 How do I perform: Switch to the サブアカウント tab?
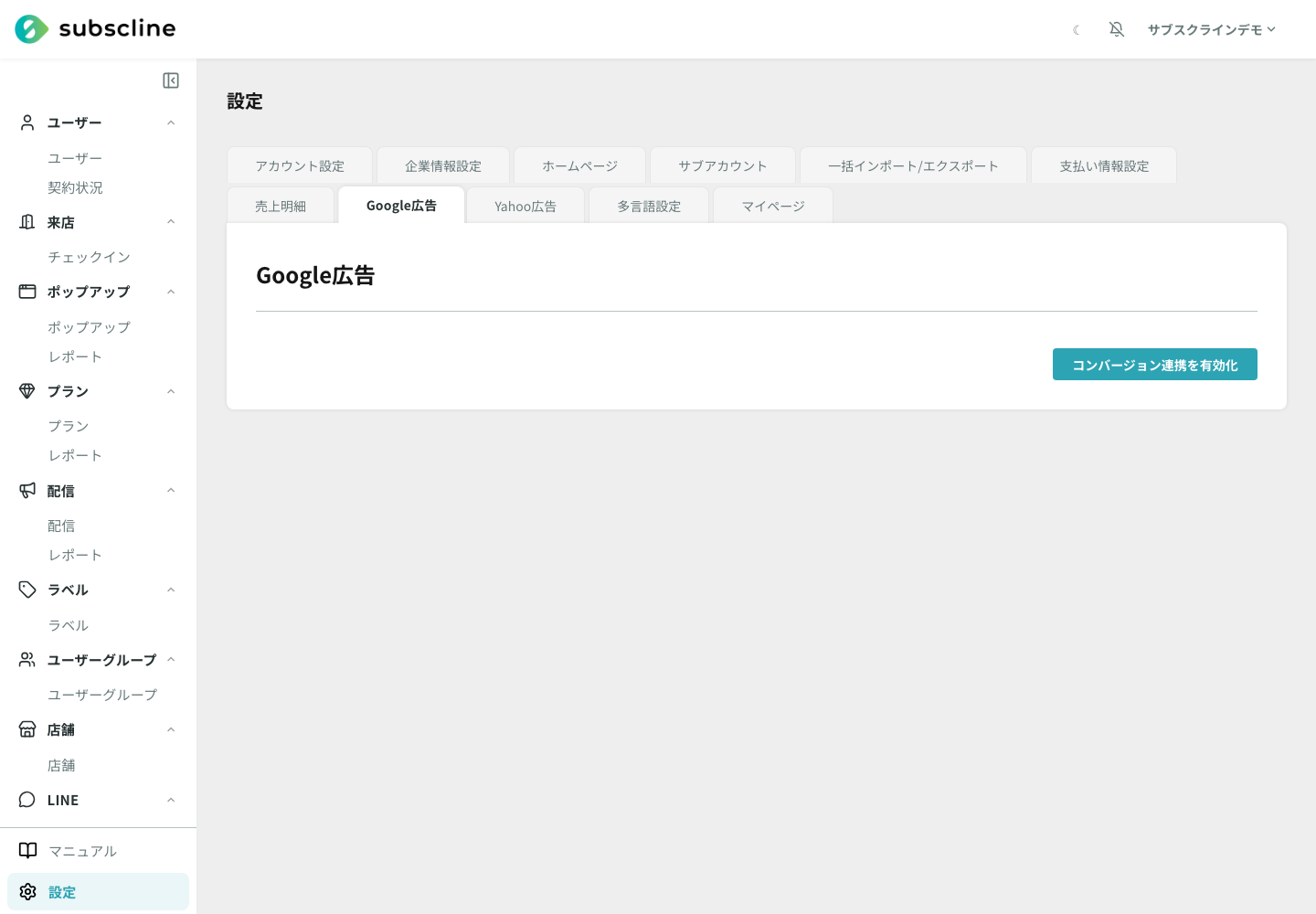(x=723, y=165)
